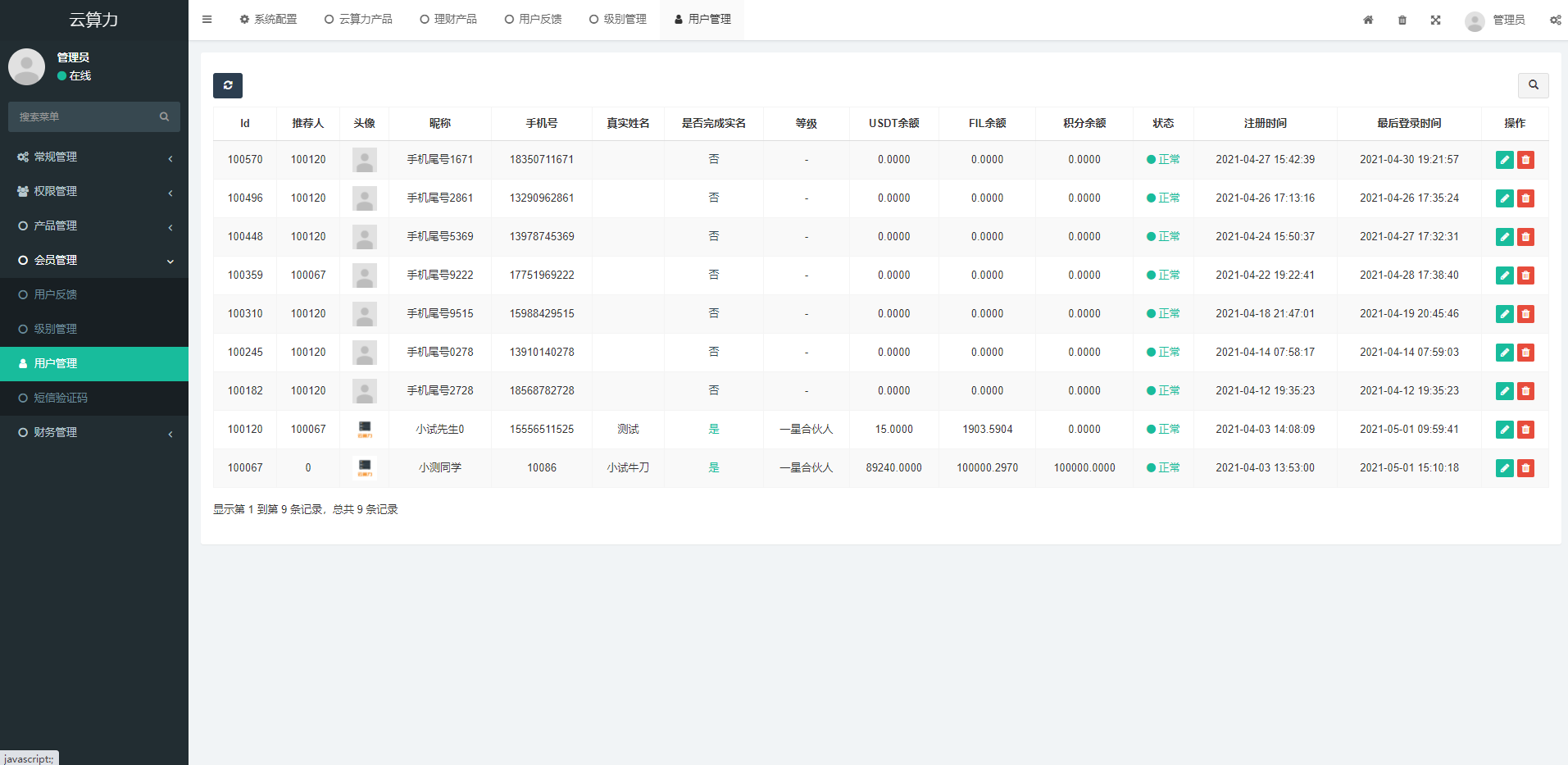Toggle fullscreen mode with the arrows icon
The image size is (1568, 765).
tap(1435, 20)
